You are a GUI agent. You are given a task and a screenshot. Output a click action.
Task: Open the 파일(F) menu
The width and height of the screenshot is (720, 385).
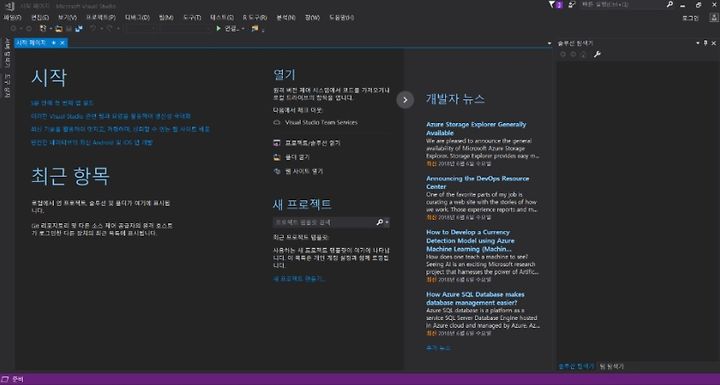click(x=12, y=17)
